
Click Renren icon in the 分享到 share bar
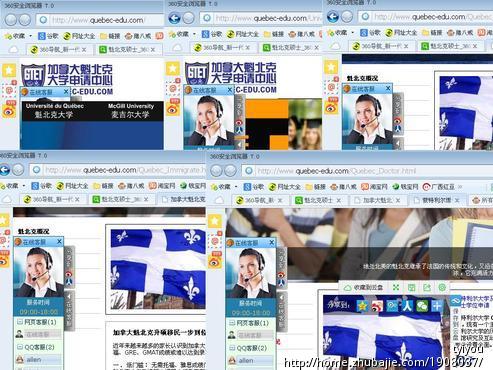407,306
